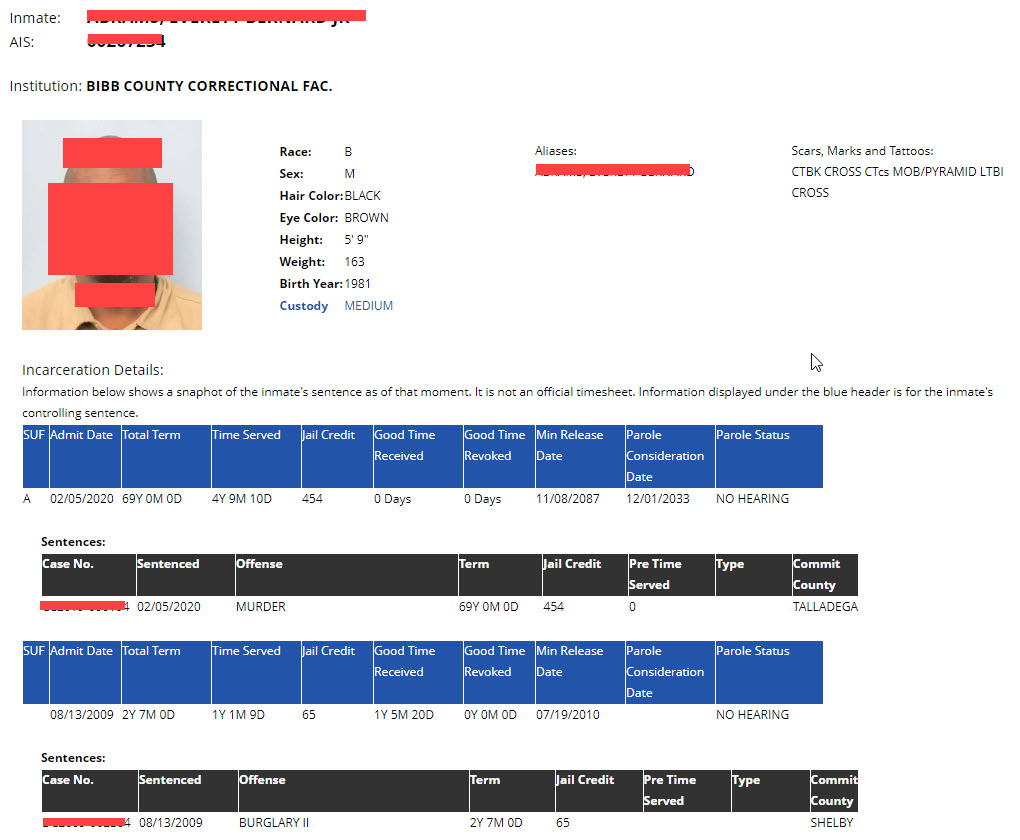
Task: Click the 1Y 1M 9D time served value
Action: point(239,715)
